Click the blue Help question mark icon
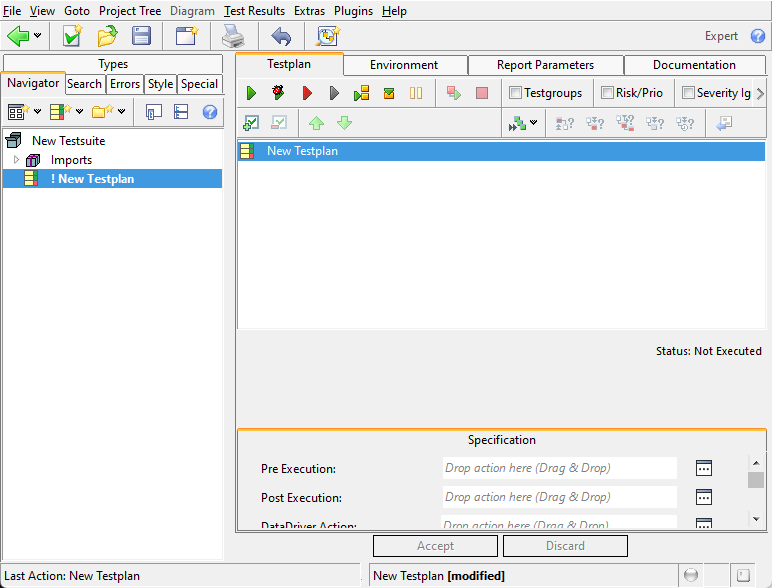This screenshot has height=588, width=772. point(758,37)
